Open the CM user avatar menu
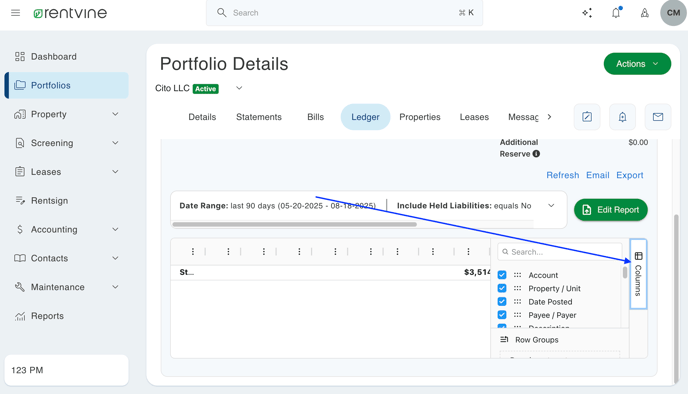 673,13
